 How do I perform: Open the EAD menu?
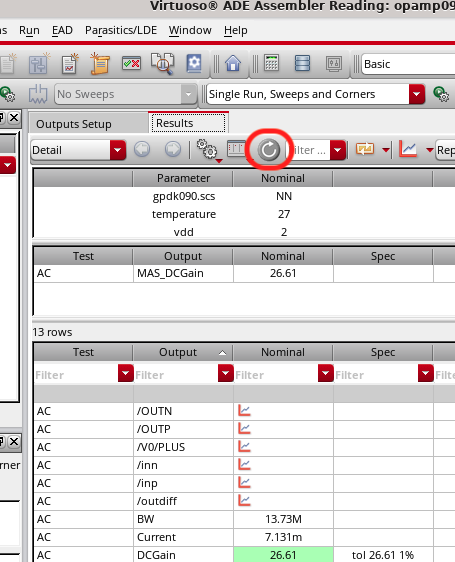click(x=62, y=30)
